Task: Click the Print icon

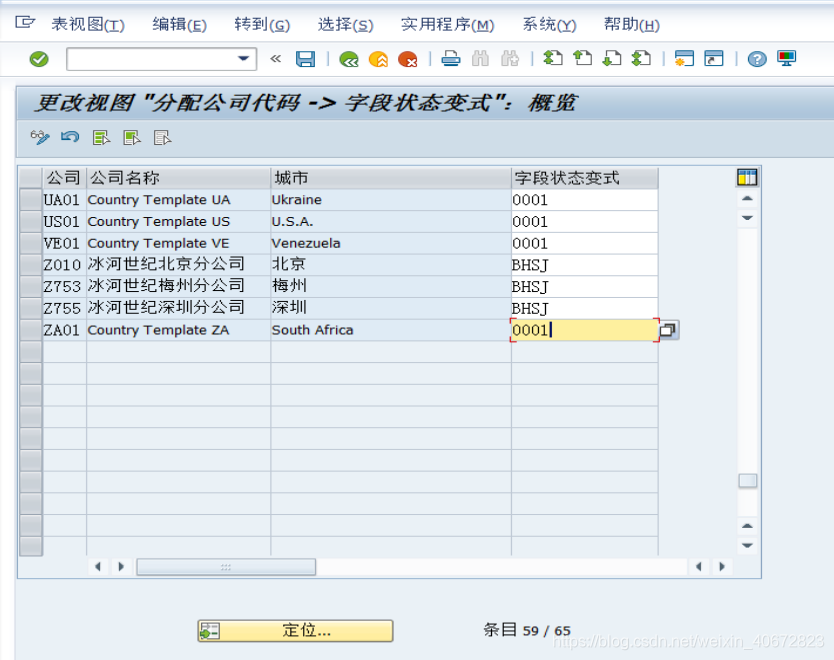Action: pyautogui.click(x=451, y=59)
